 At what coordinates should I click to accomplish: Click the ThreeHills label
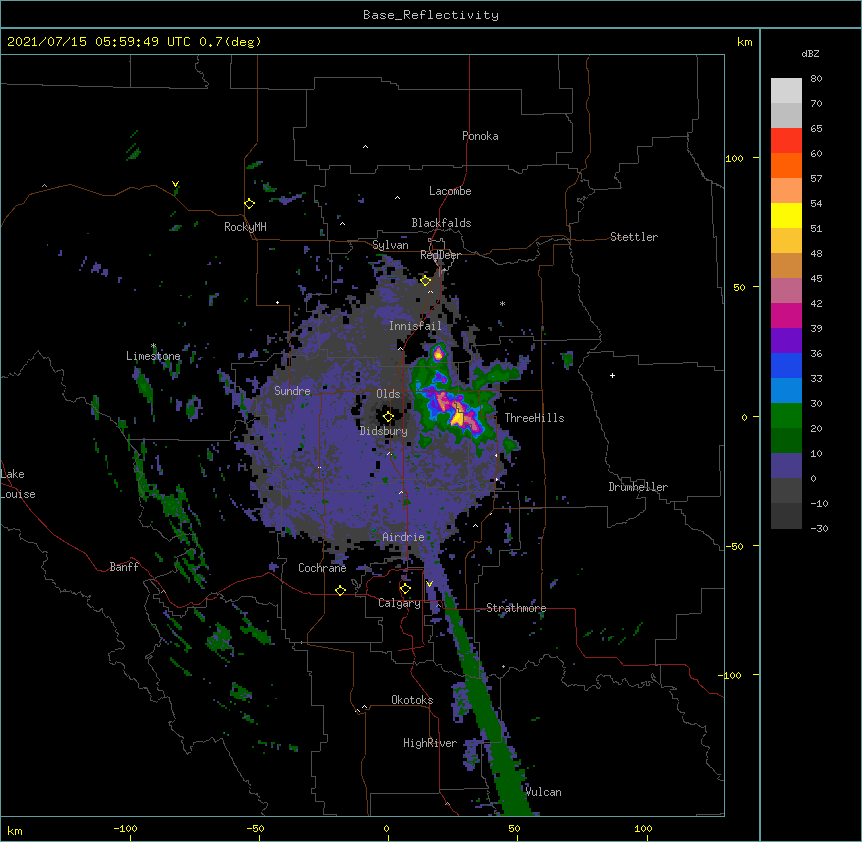534,418
